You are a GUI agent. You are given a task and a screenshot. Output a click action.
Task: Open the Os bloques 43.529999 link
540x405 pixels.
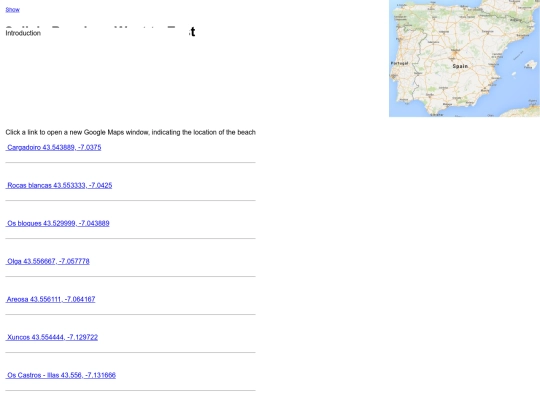pyautogui.click(x=58, y=223)
